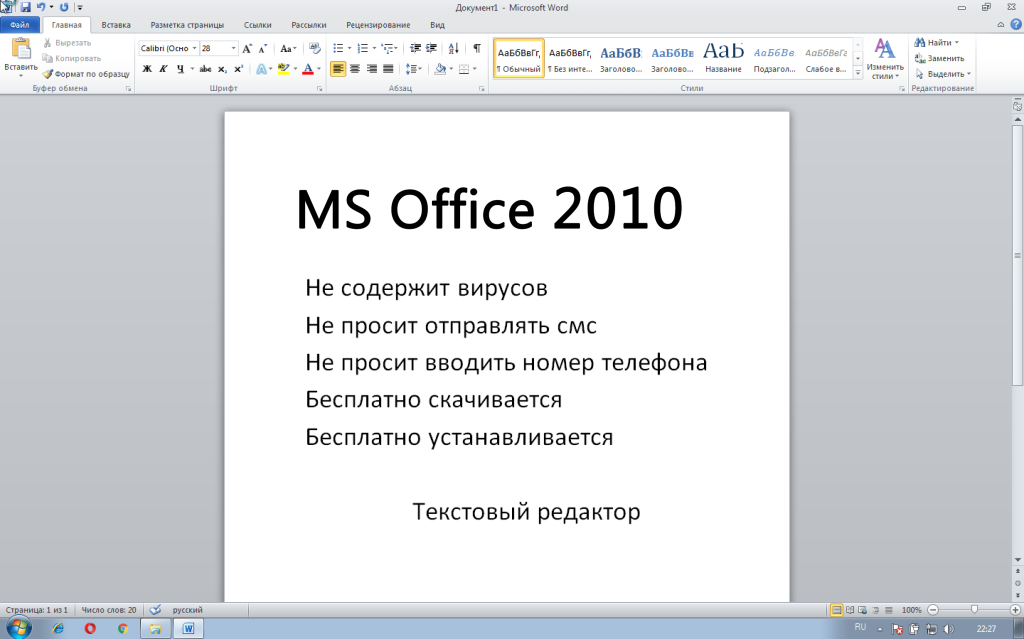1024x639 pixels.
Task: Sort text with the A-Я sort icon
Action: 454,48
